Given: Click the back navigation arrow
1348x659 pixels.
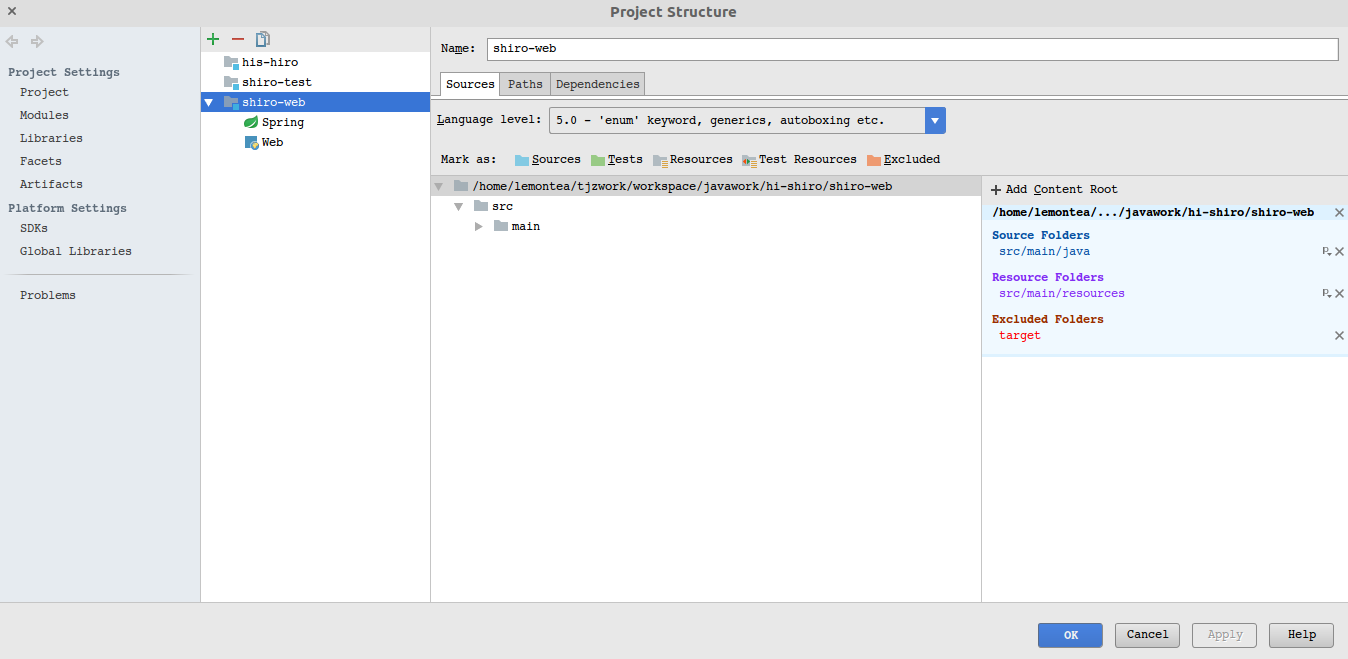Looking at the screenshot, I should pyautogui.click(x=12, y=41).
